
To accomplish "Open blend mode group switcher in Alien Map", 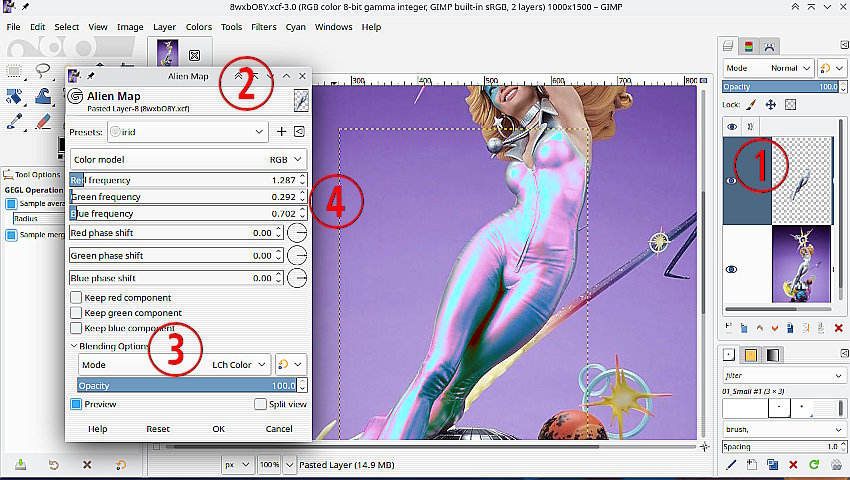I will [x=291, y=364].
